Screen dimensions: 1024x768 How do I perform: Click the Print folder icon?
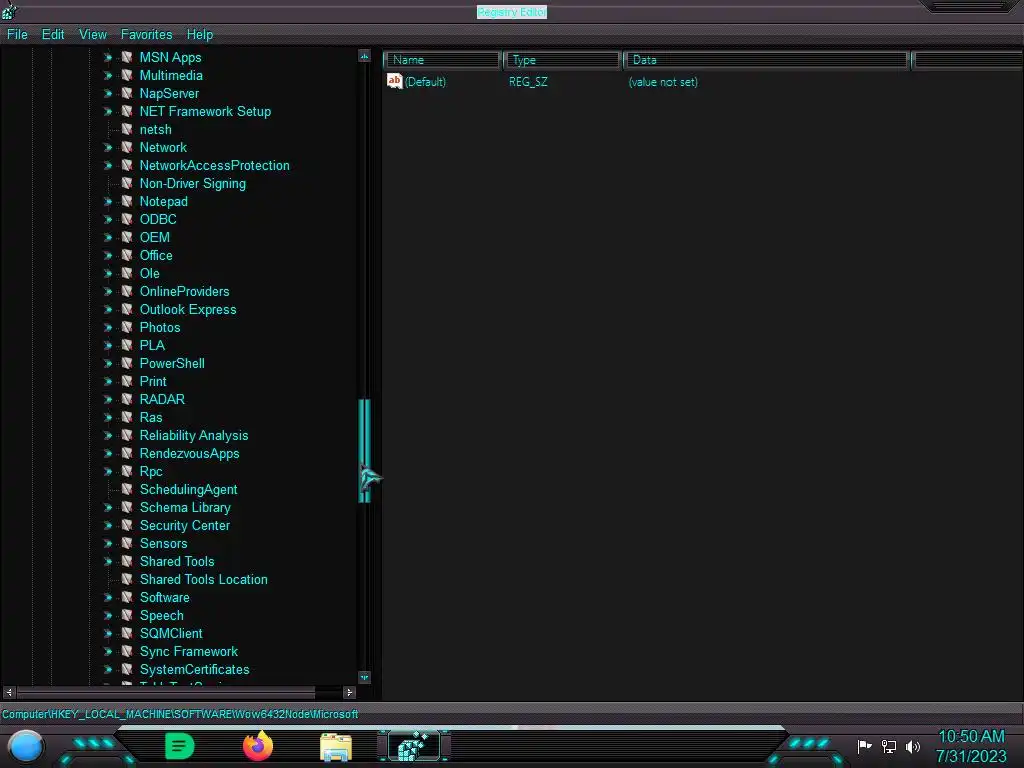(x=127, y=381)
